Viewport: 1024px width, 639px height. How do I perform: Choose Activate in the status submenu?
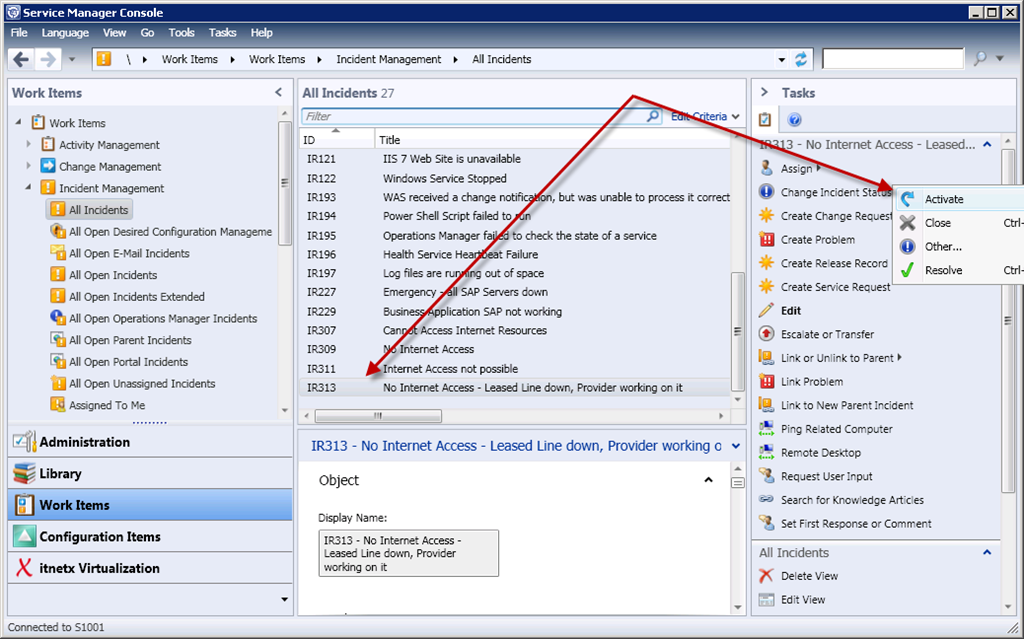coord(943,199)
